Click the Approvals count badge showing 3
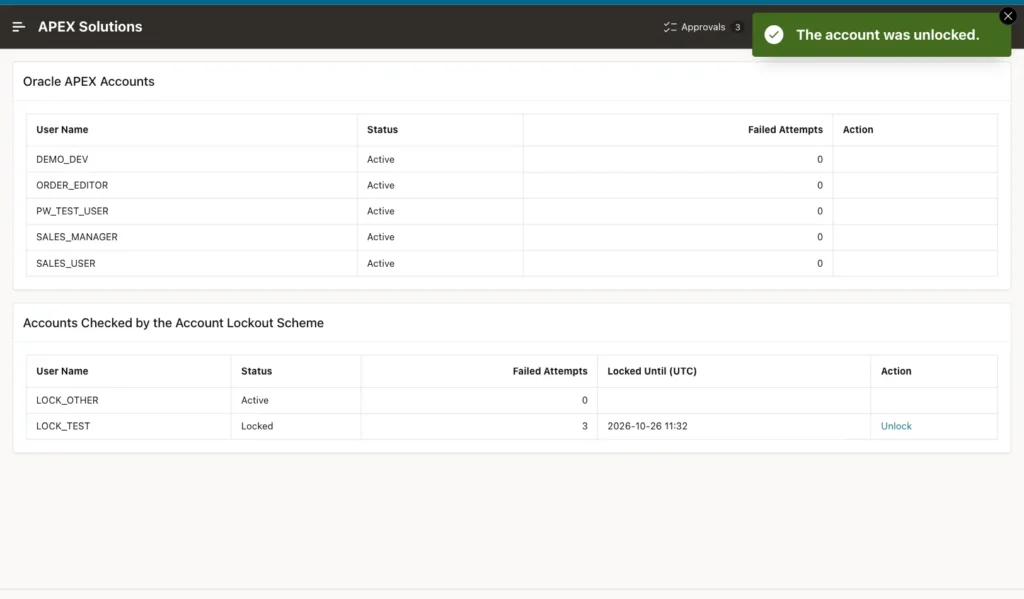 point(737,27)
